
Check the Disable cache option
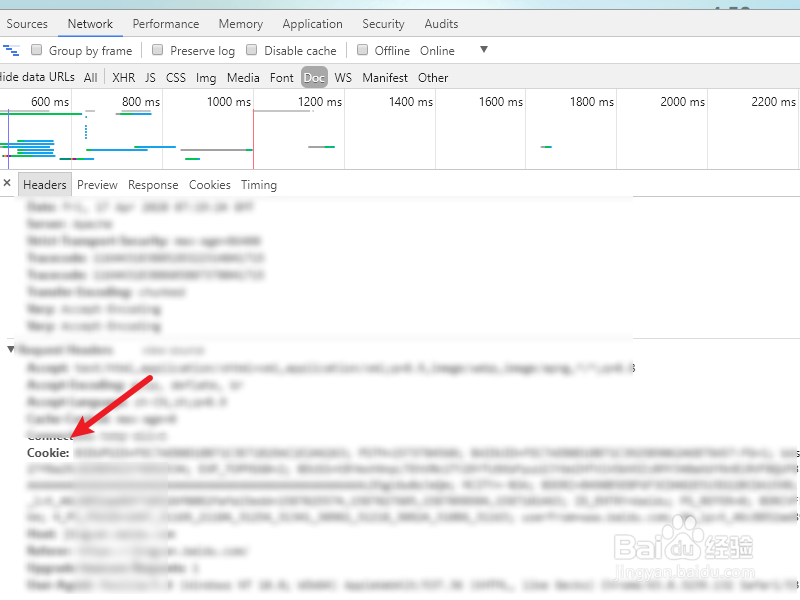pos(252,50)
